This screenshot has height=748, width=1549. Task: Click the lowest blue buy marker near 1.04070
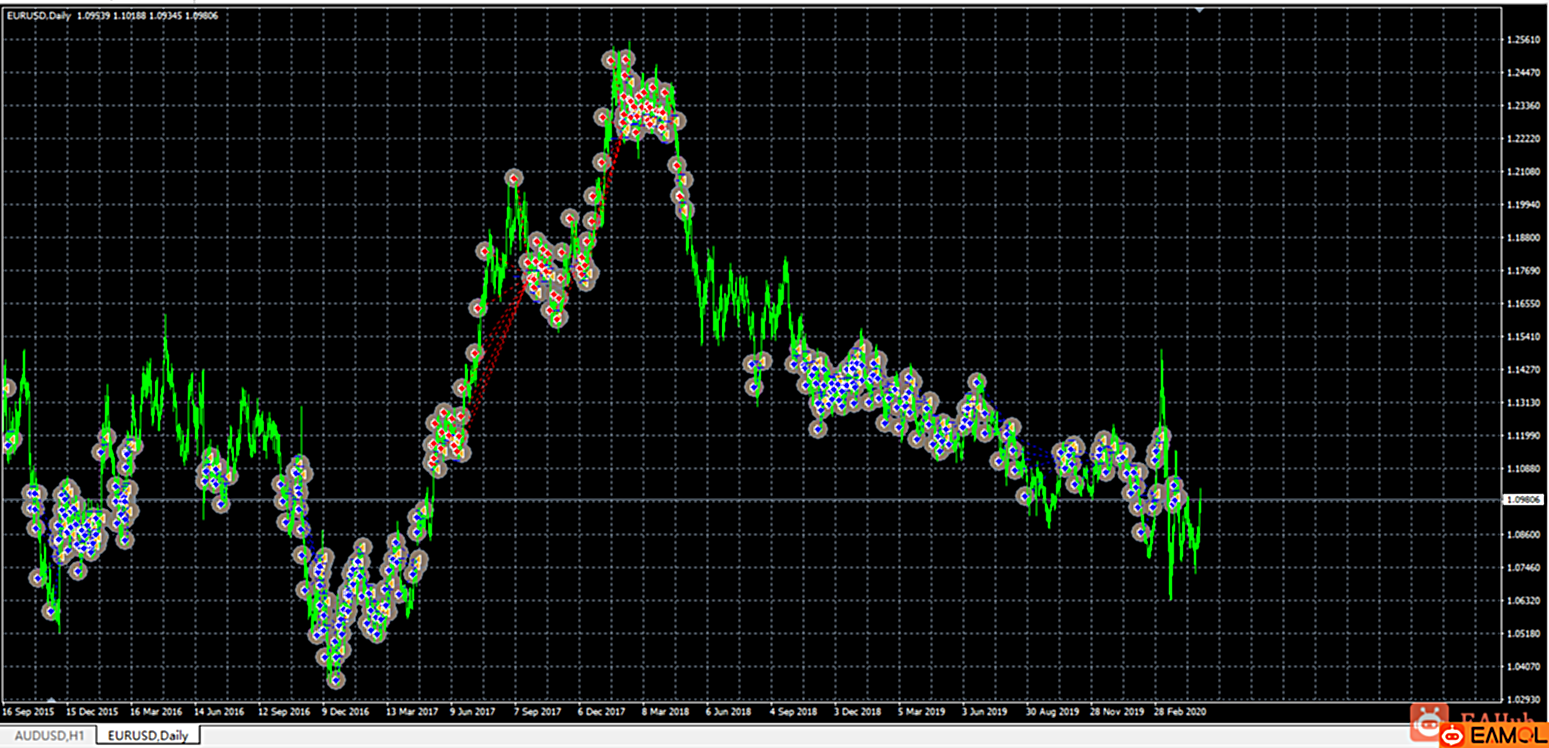coord(336,680)
